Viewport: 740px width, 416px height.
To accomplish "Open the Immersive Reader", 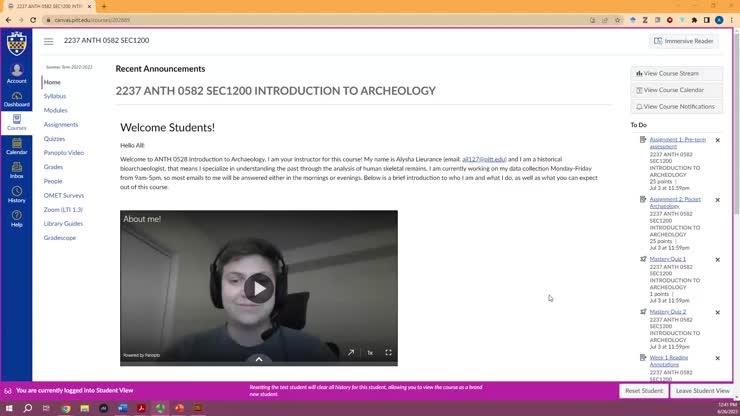I will 683,41.
